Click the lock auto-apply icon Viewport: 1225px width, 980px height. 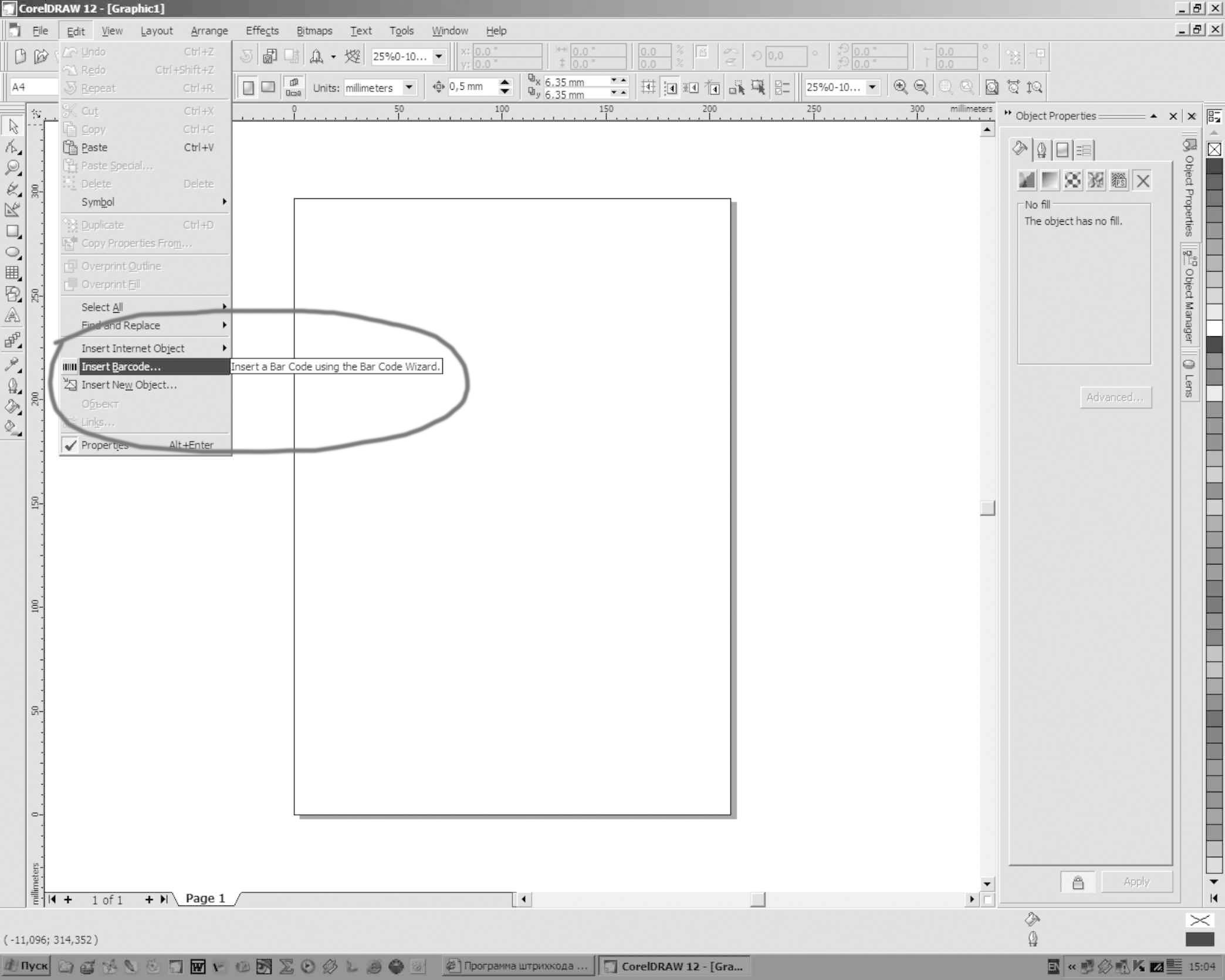click(x=1078, y=882)
